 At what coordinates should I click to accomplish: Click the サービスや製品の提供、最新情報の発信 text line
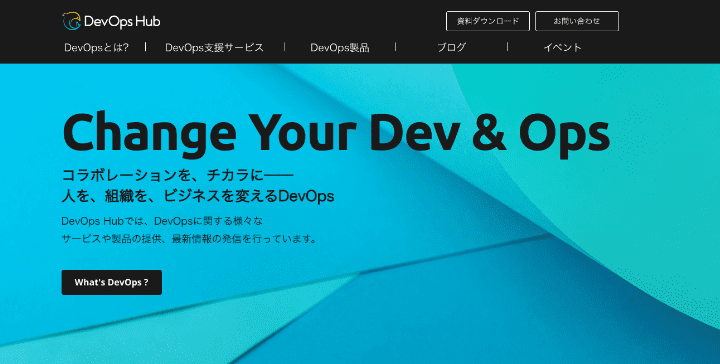click(189, 239)
